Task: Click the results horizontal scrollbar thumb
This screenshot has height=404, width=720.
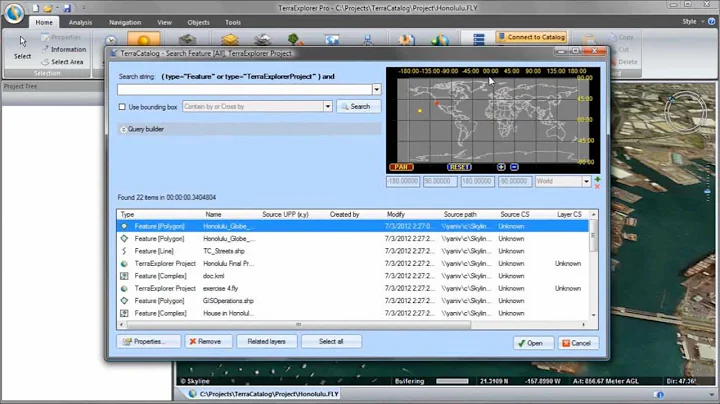Action: [298, 325]
